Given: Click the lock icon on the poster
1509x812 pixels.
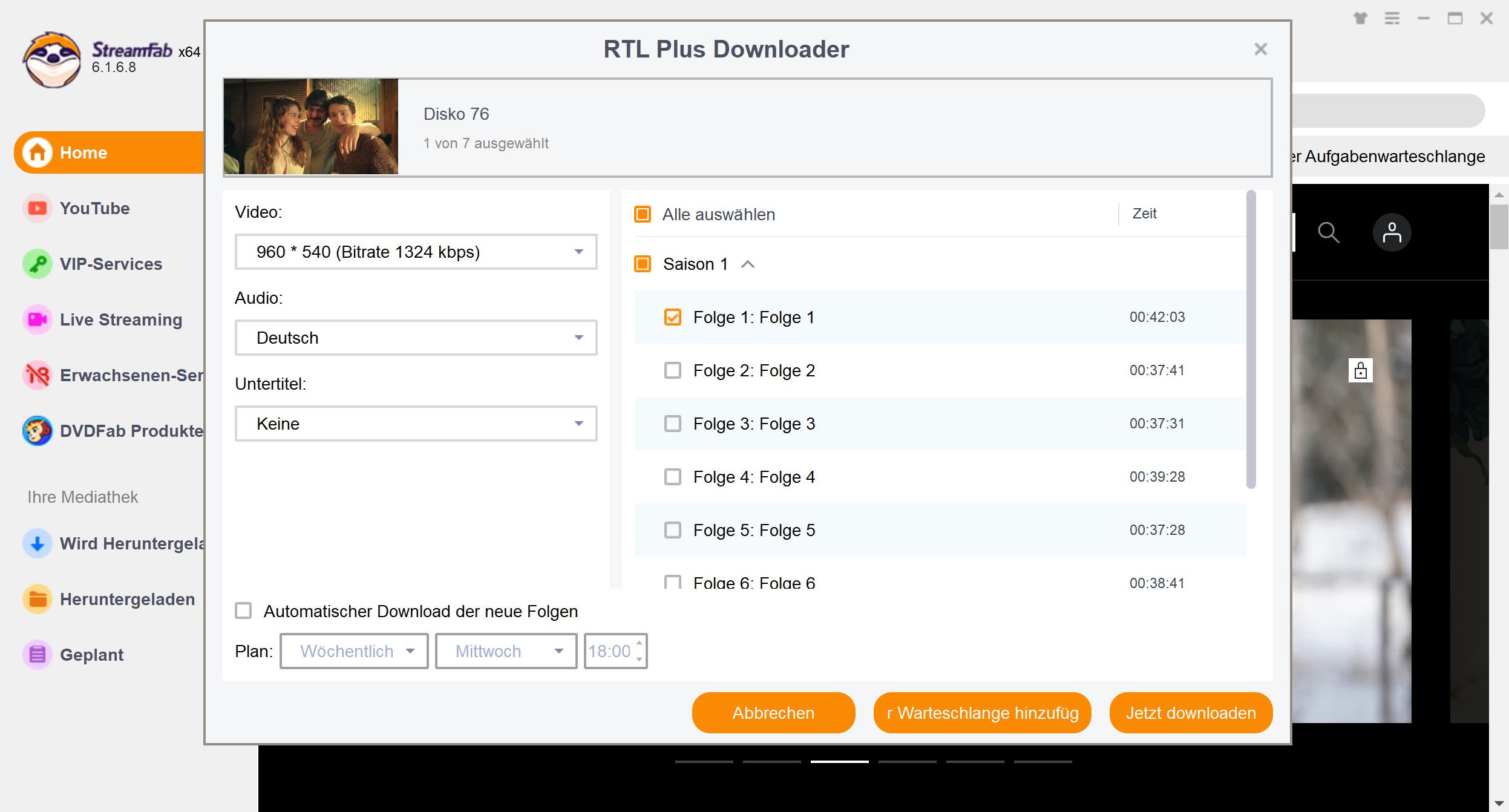Looking at the screenshot, I should coord(1360,370).
